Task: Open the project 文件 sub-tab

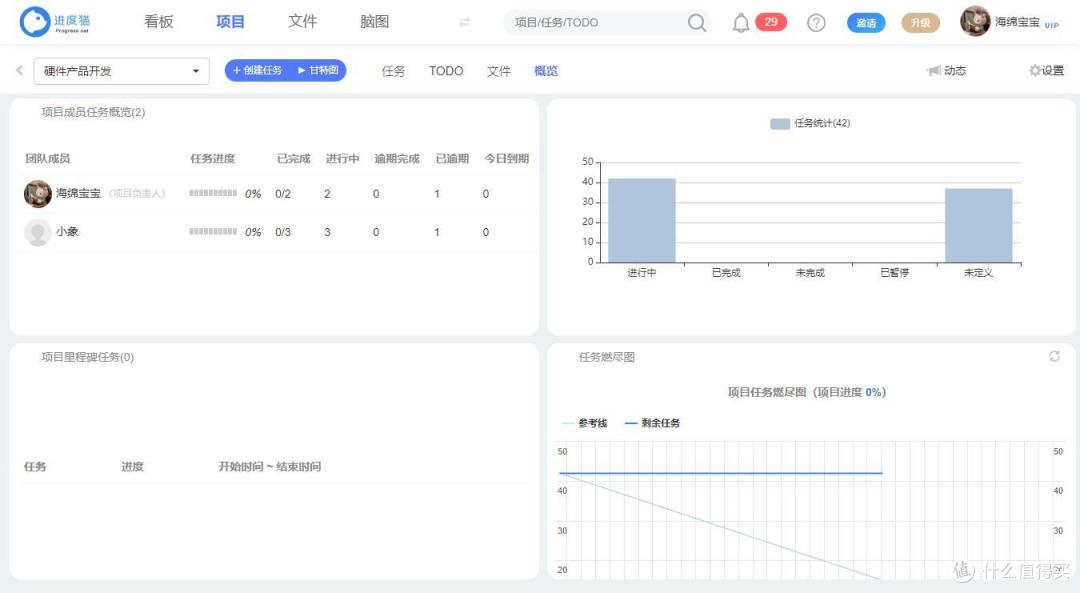Action: [499, 71]
